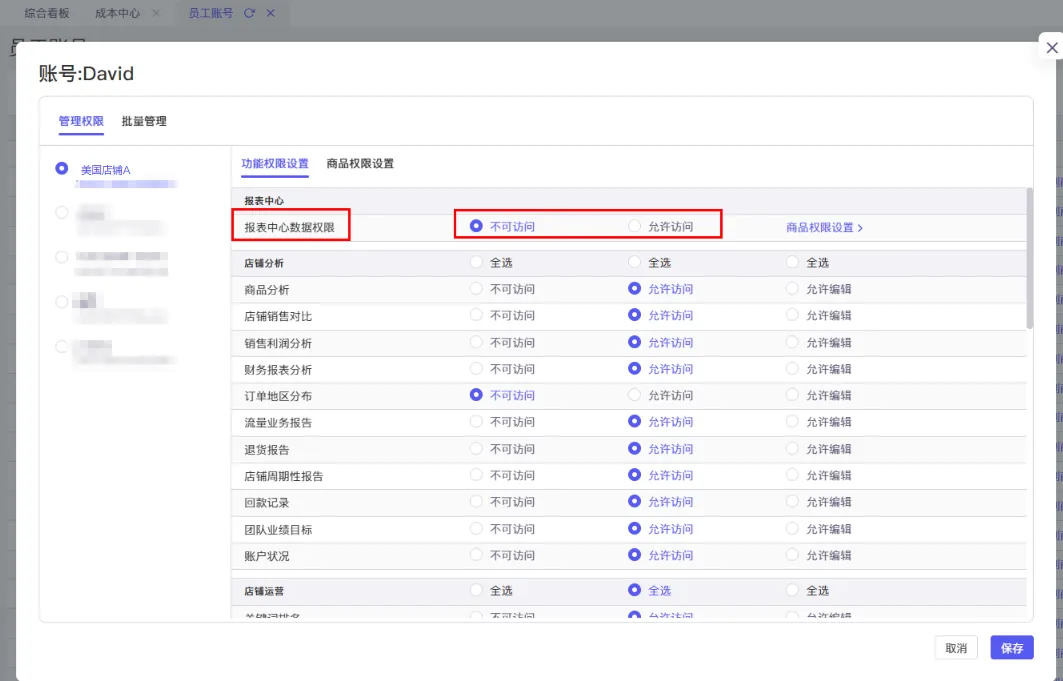
Task: Set 报表中心数据权限 to 允许访问
Action: (x=635, y=226)
